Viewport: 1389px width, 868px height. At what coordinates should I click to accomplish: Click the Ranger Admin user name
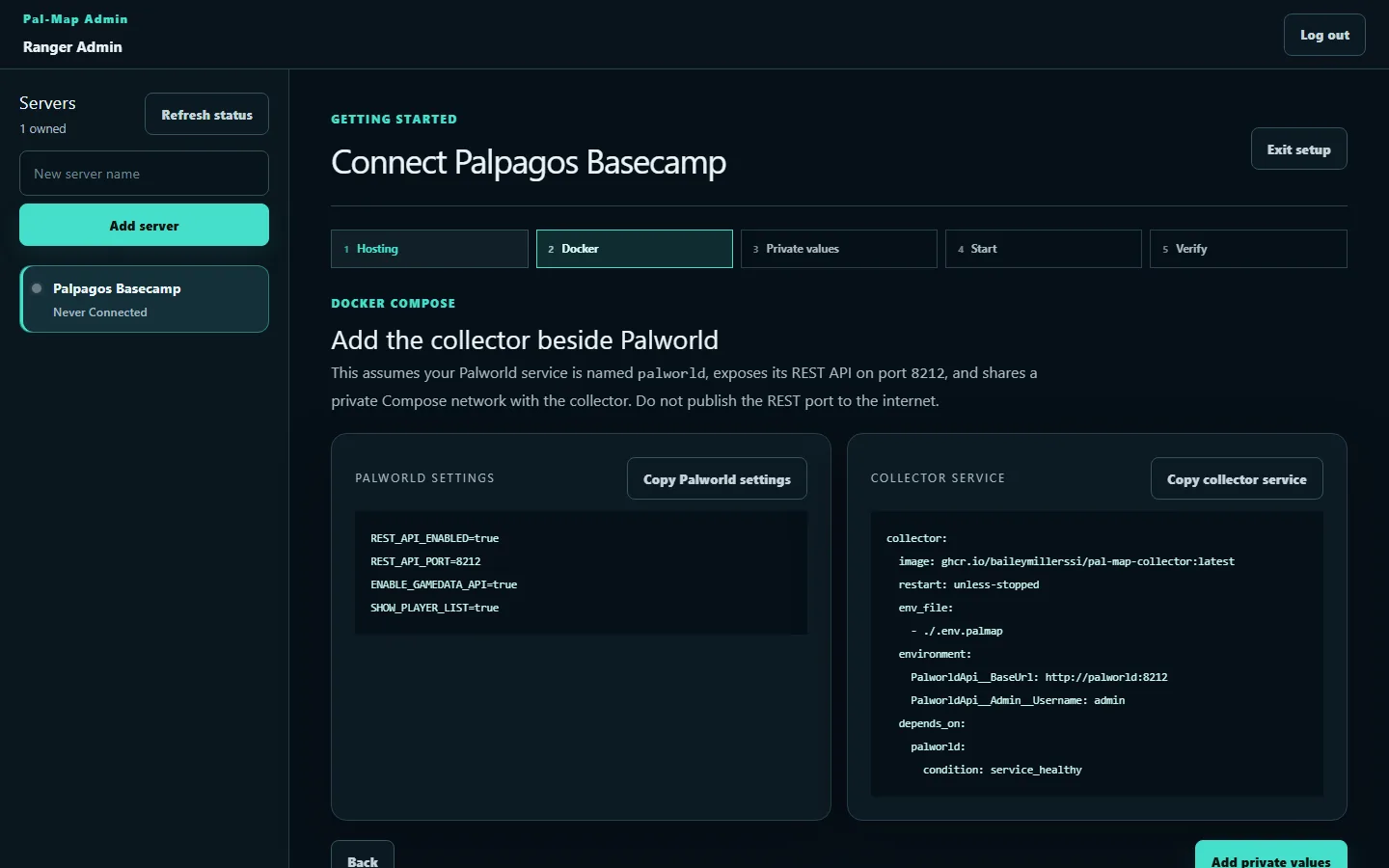pos(72,46)
